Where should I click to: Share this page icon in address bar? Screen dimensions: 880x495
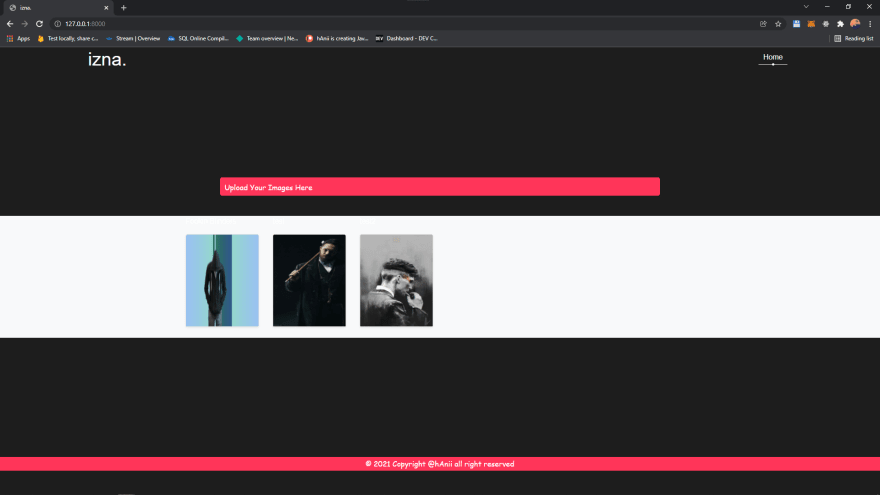click(763, 24)
